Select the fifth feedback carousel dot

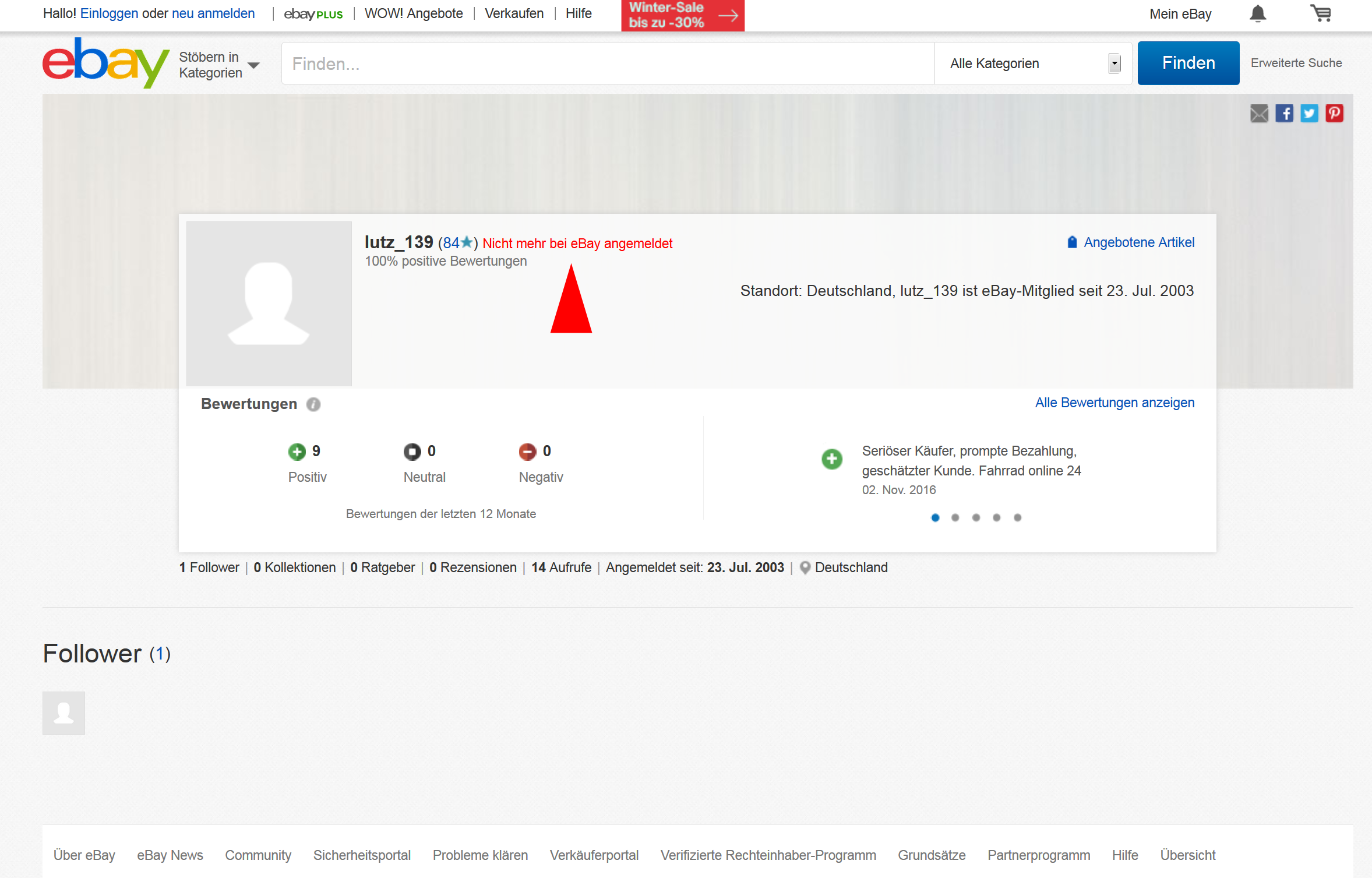[1017, 517]
